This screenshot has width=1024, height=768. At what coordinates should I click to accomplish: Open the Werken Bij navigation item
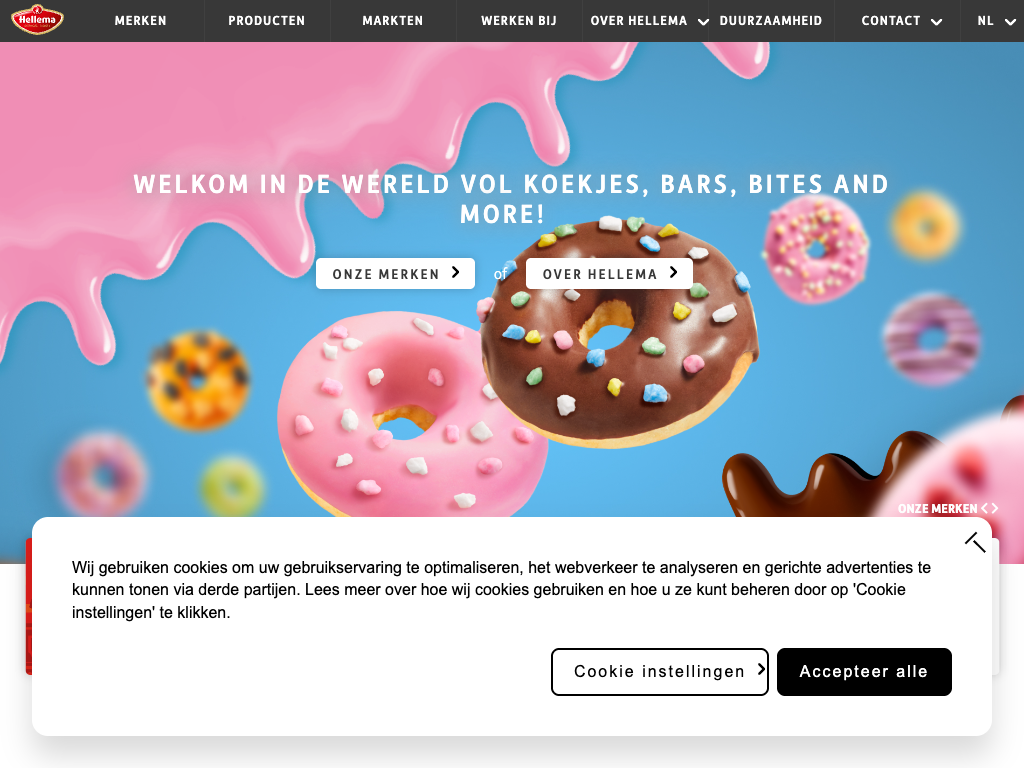(519, 21)
